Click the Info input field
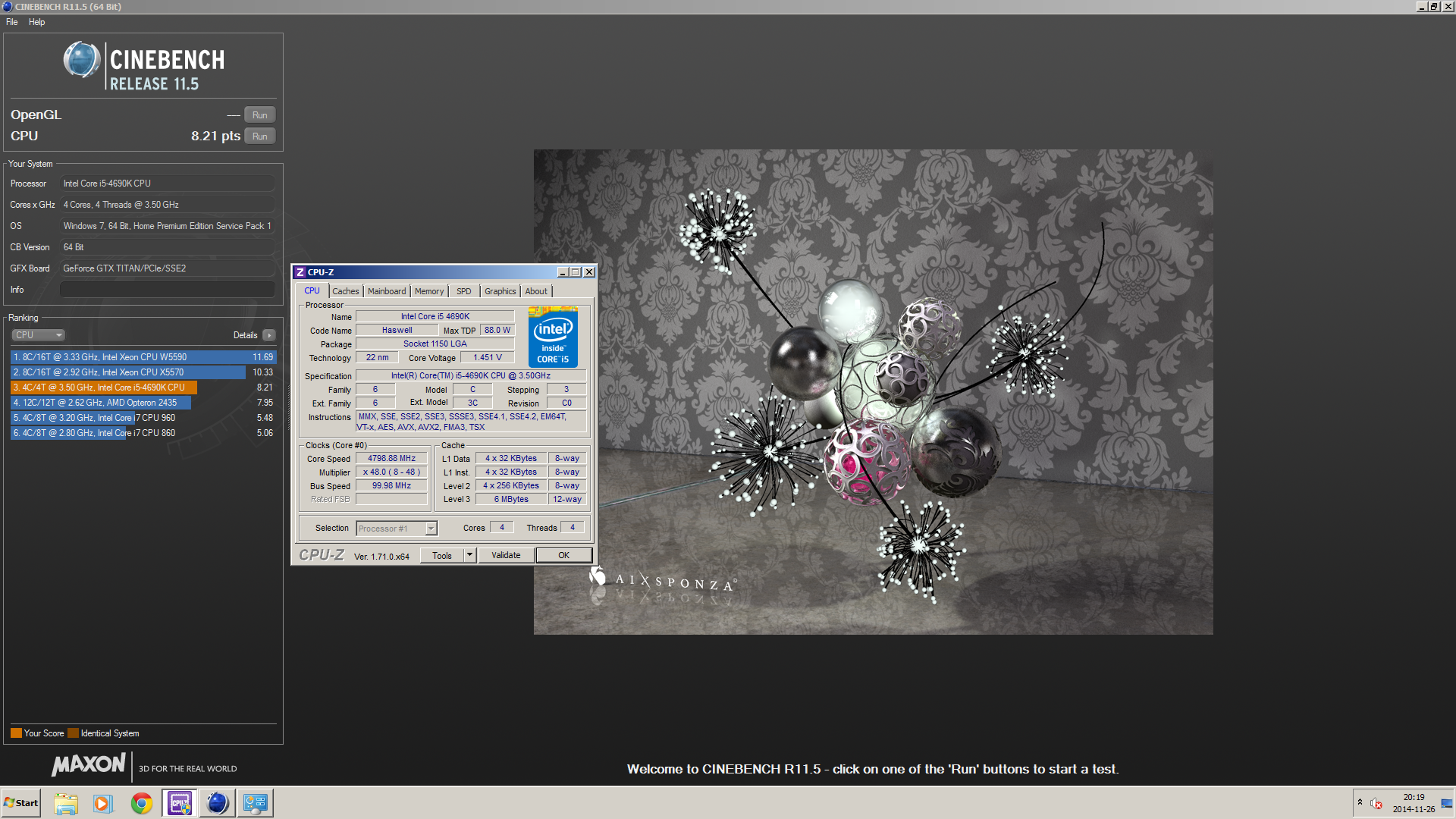The width and height of the screenshot is (1456, 819). pyautogui.click(x=168, y=290)
